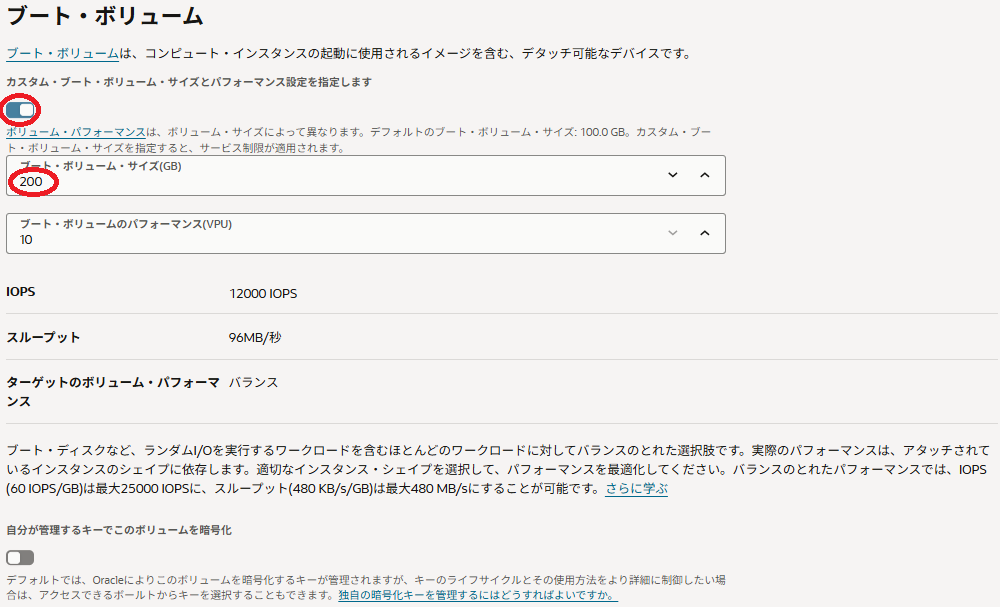Enable encryption with a self-managed key toggle

pyautogui.click(x=20, y=558)
